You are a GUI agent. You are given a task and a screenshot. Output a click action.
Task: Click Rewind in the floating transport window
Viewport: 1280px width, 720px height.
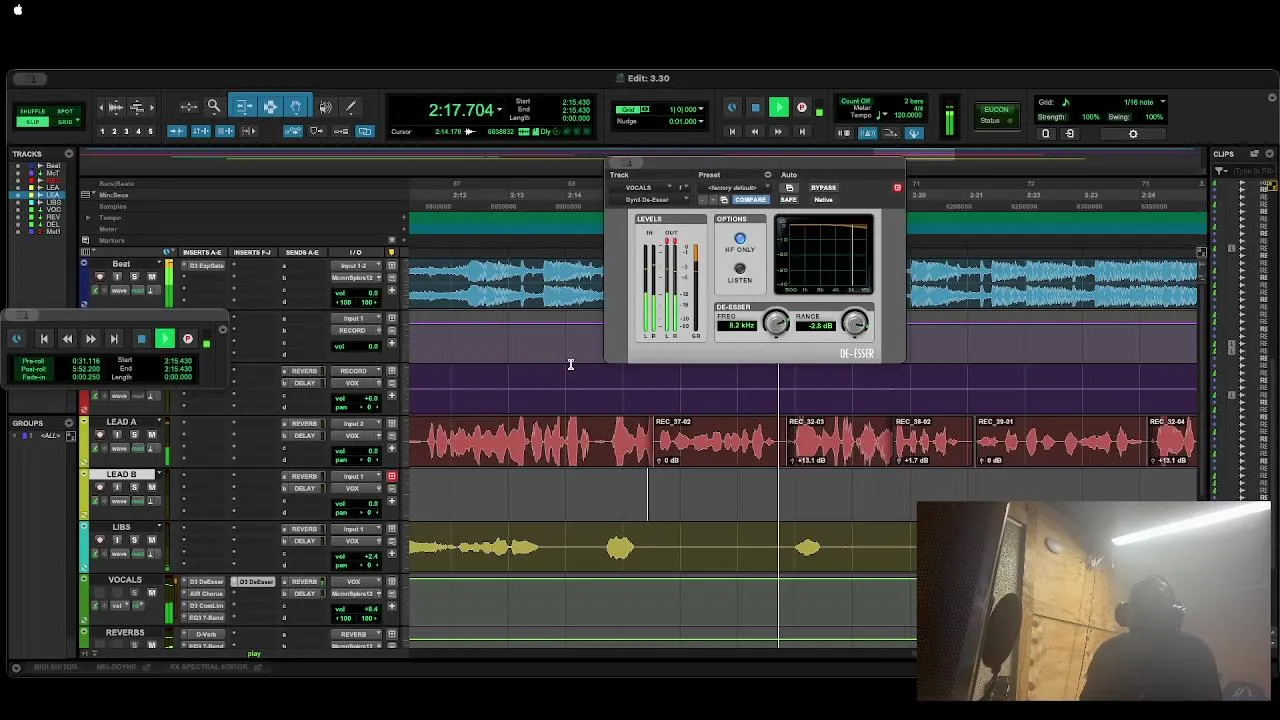click(67, 340)
